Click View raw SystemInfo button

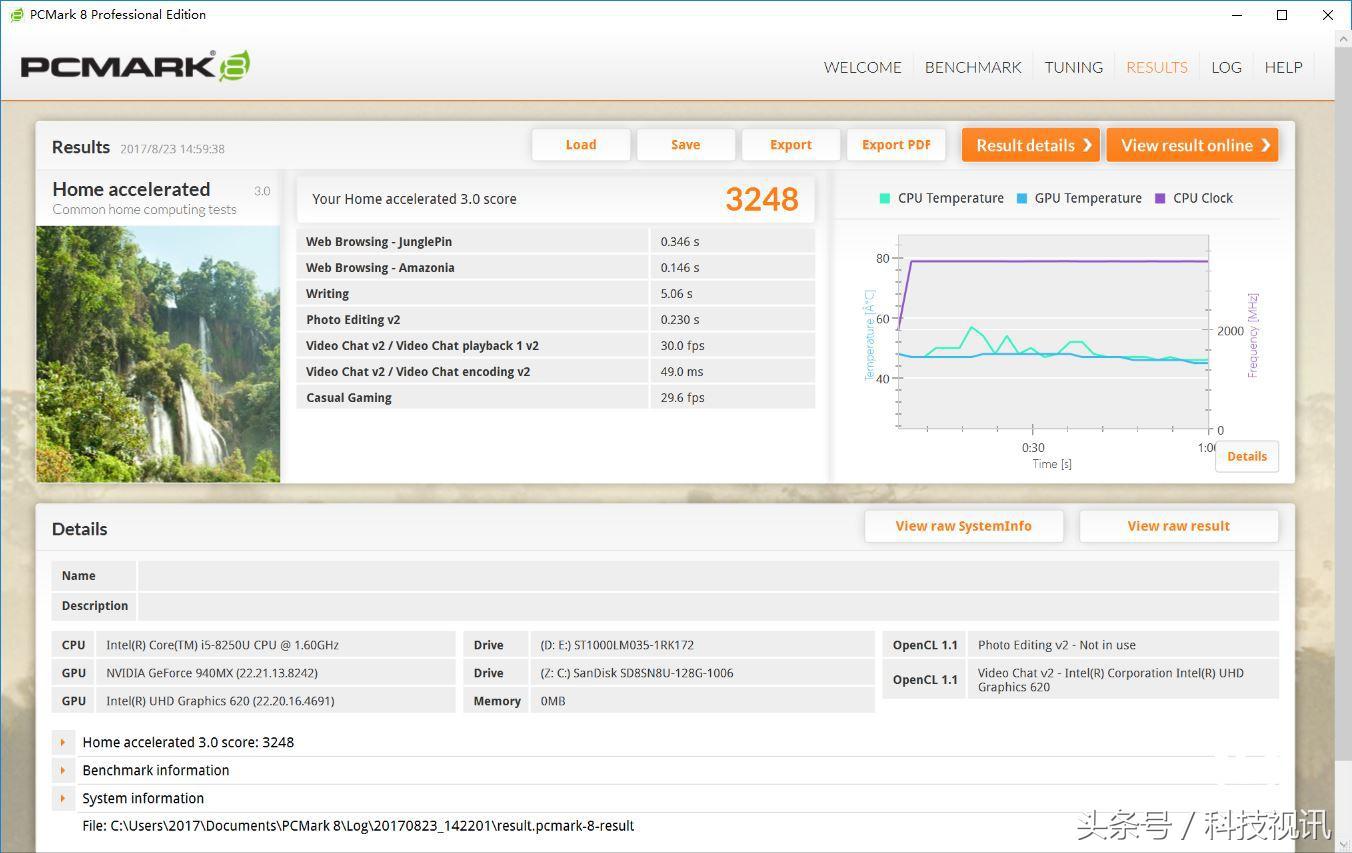[963, 526]
